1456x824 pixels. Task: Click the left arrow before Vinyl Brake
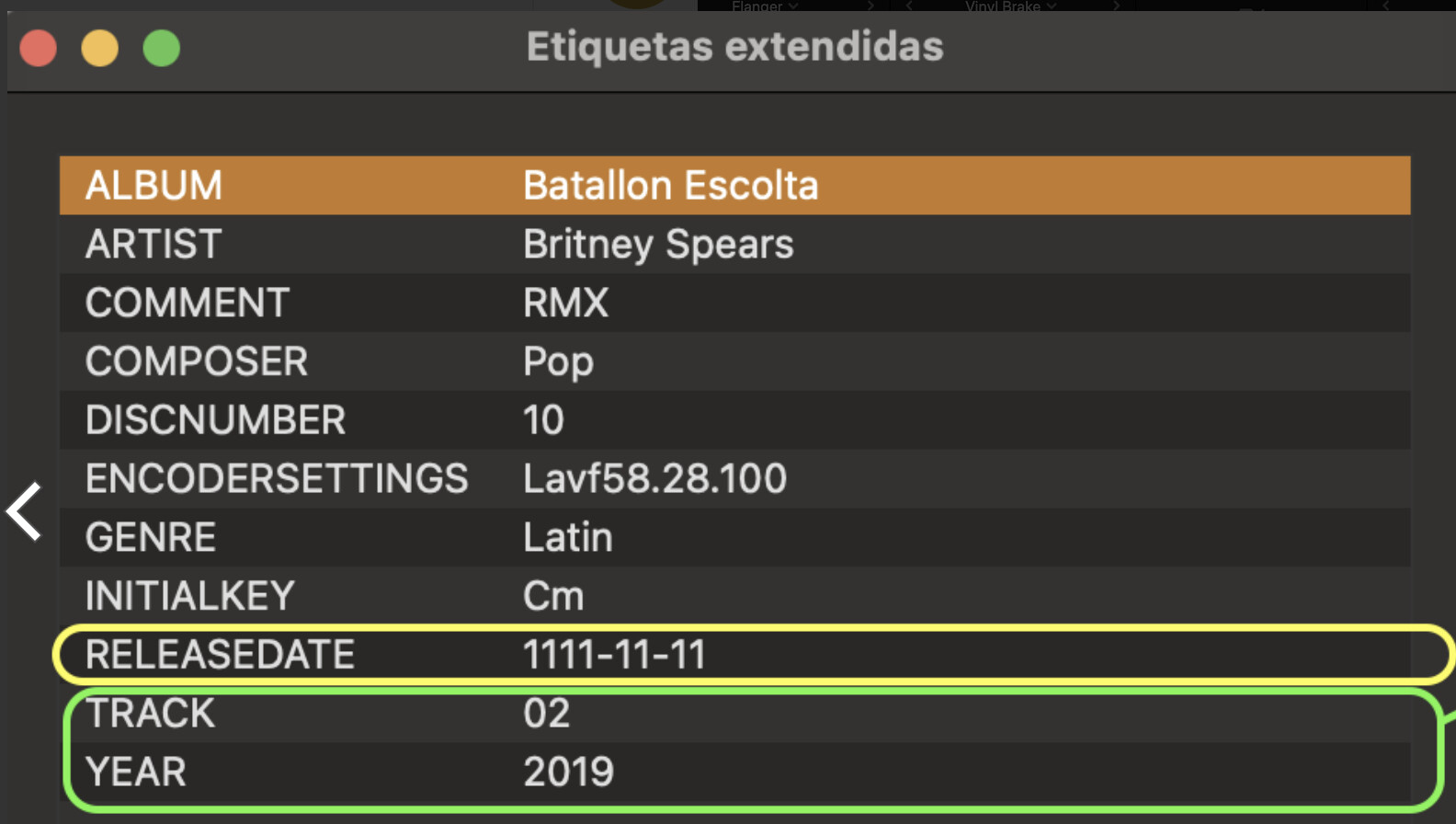(909, 6)
